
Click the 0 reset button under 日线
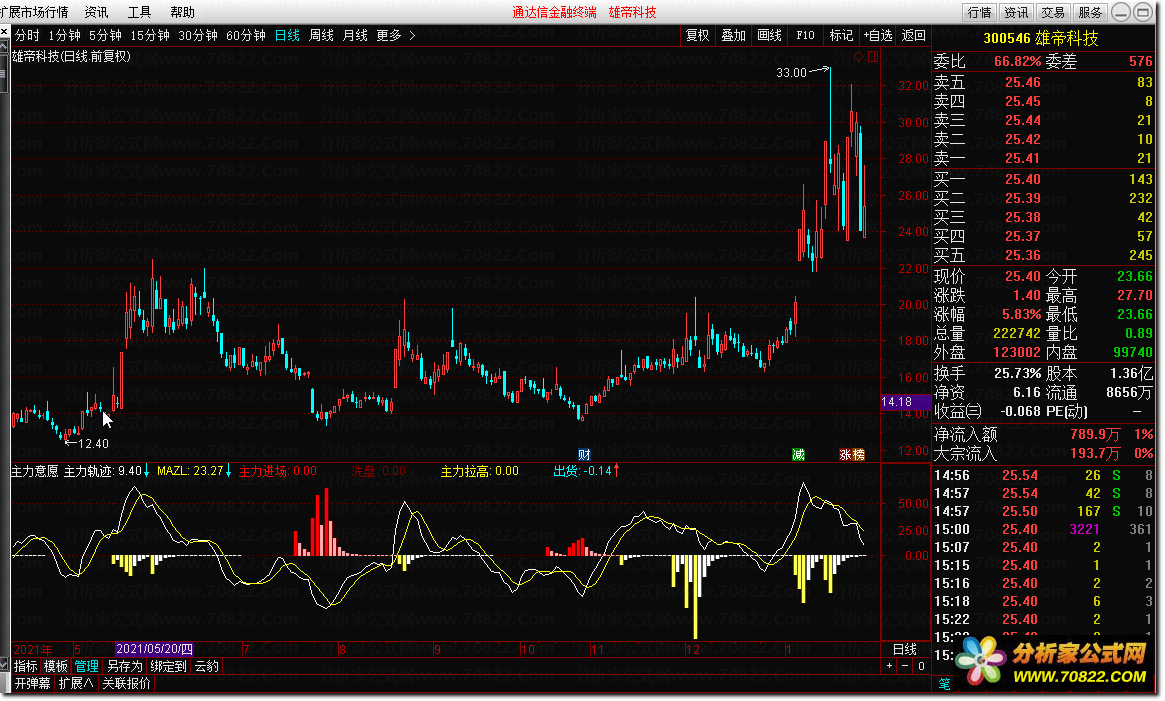click(x=921, y=666)
